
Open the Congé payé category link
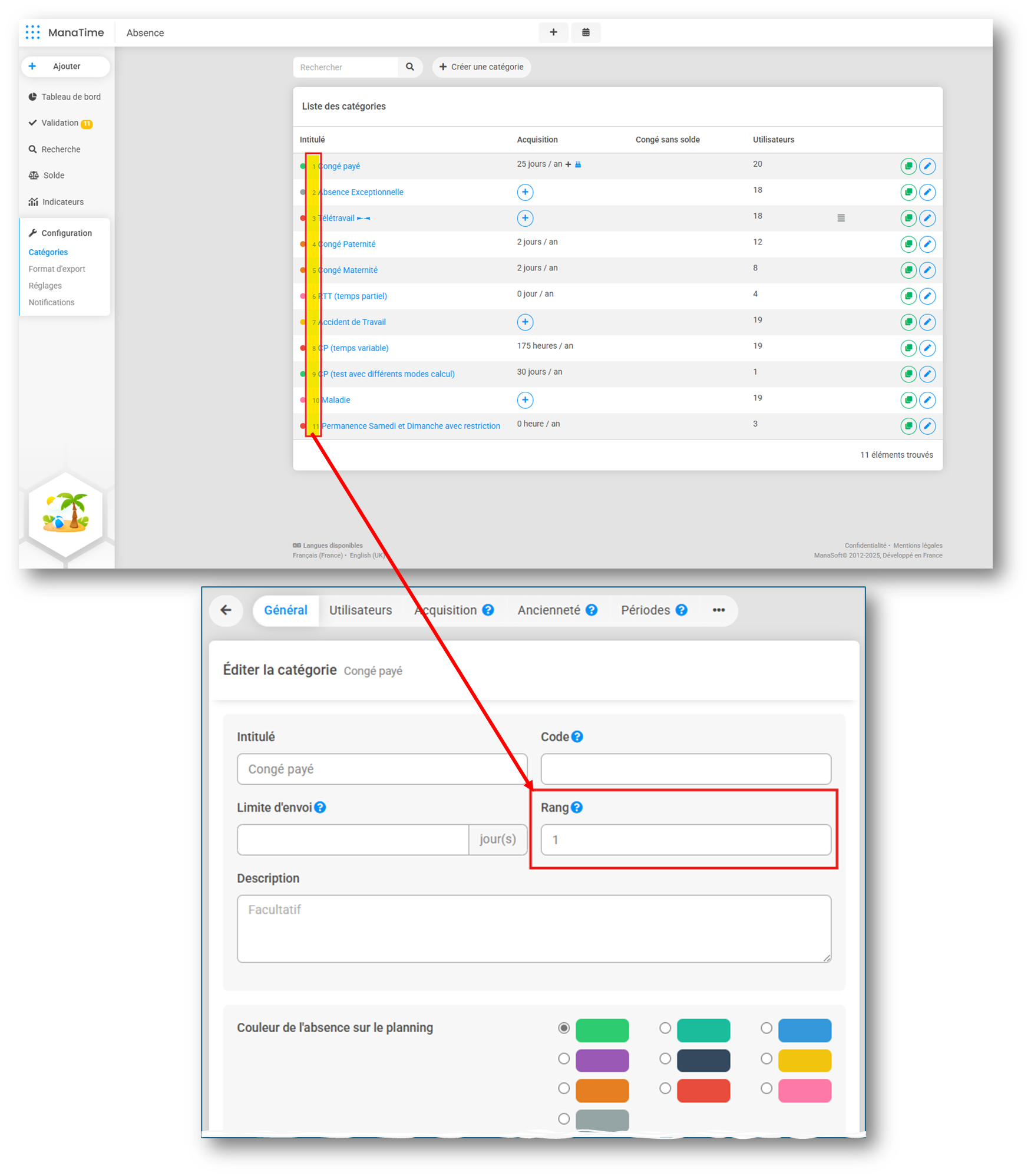click(x=339, y=166)
